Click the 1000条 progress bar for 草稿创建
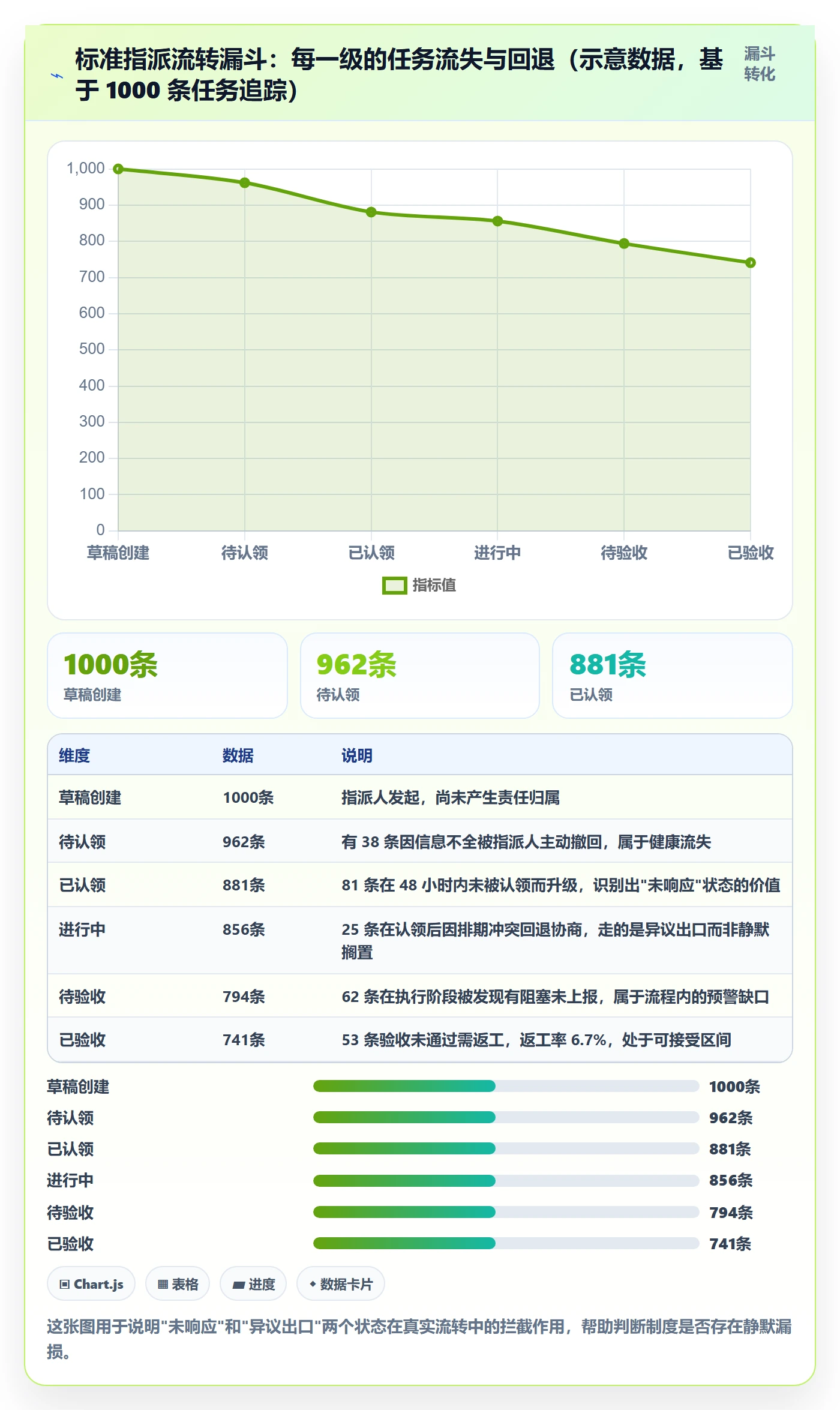The image size is (840, 1410). 506,1086
